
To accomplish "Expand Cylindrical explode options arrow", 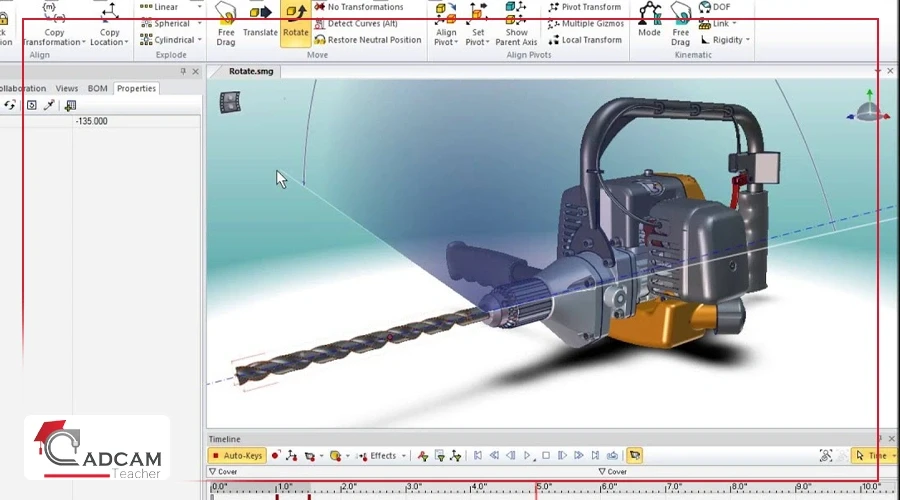I will pyautogui.click(x=200, y=40).
